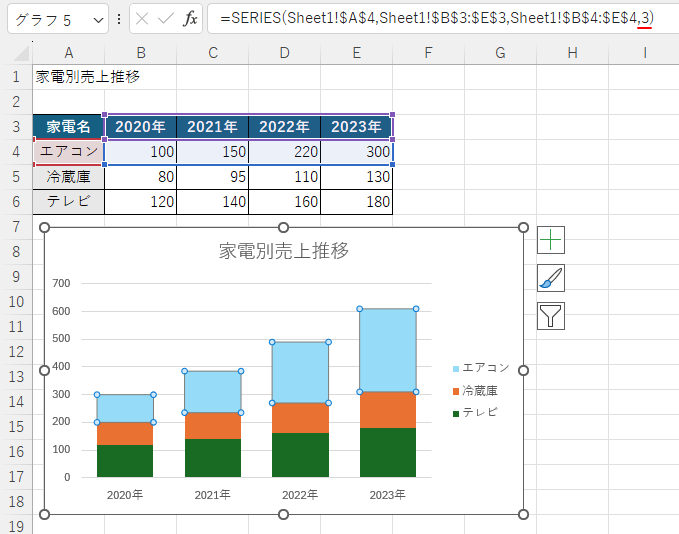Screen dimensions: 679x534
Task: Select column D header
Action: tap(285, 53)
